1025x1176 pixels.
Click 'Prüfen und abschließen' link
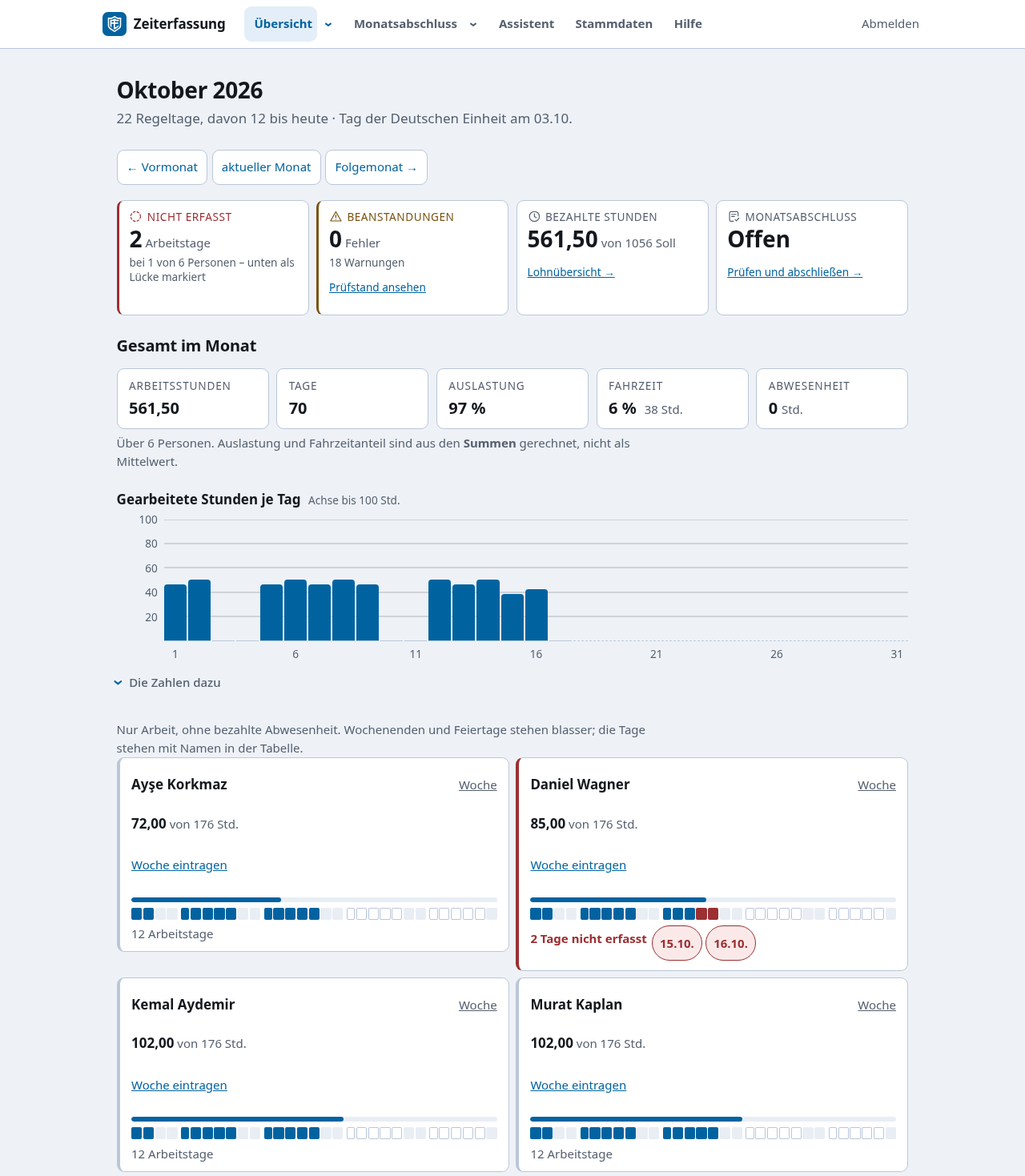pos(794,272)
